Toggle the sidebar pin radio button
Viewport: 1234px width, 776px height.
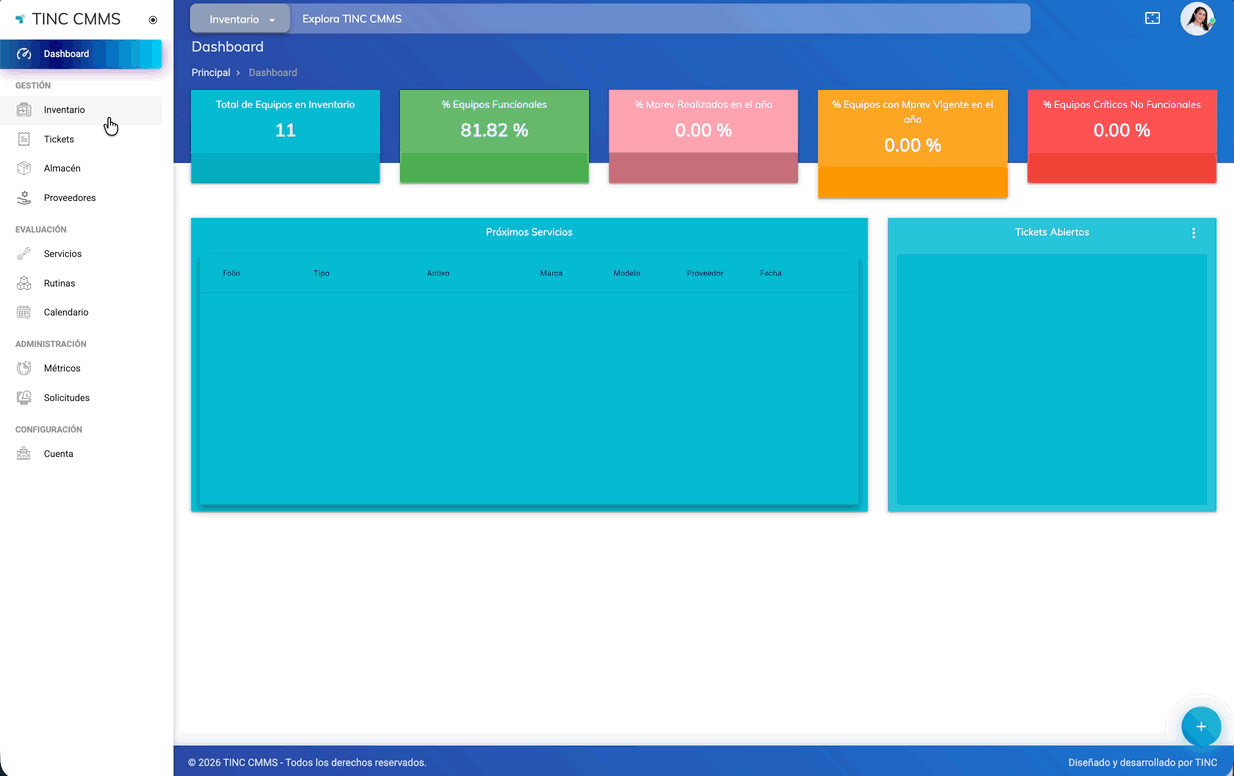(153, 20)
